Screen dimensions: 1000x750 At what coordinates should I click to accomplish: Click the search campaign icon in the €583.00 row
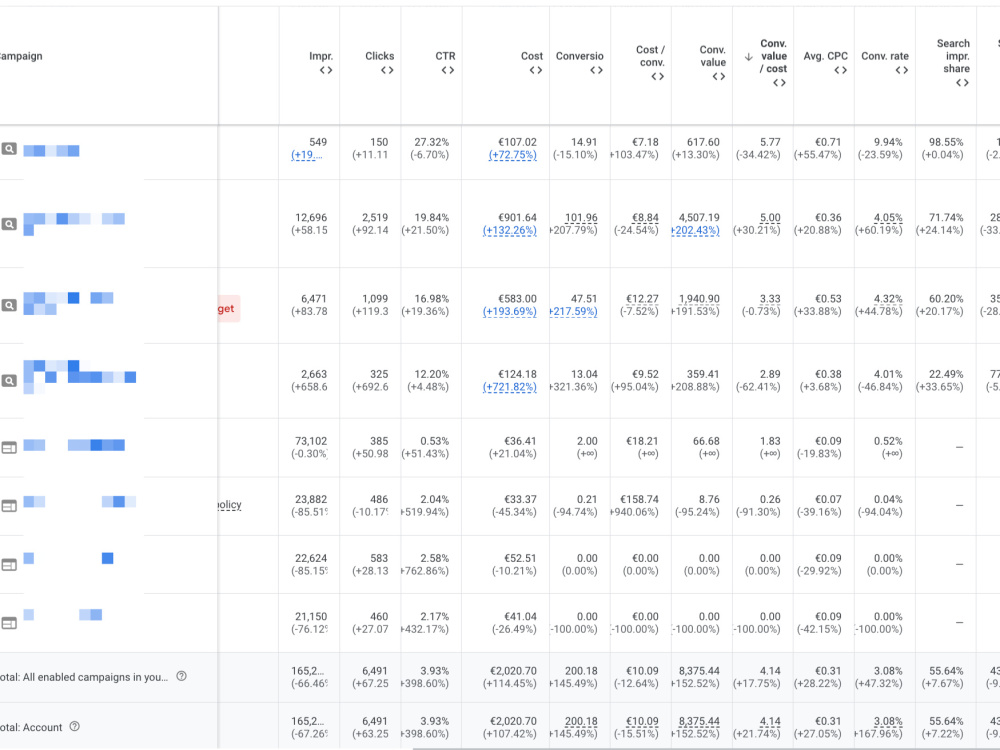coord(9,305)
